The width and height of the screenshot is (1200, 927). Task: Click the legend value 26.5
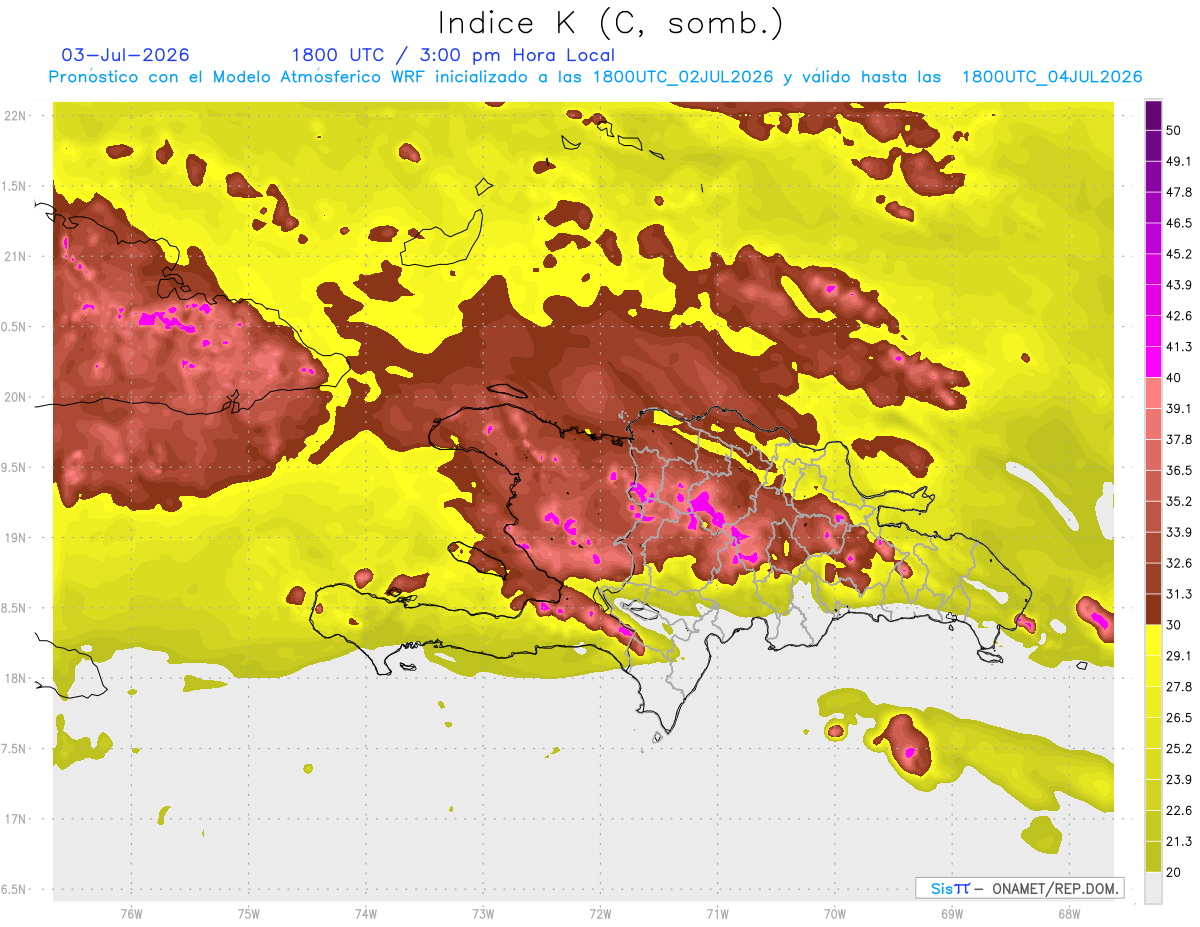(x=1179, y=718)
